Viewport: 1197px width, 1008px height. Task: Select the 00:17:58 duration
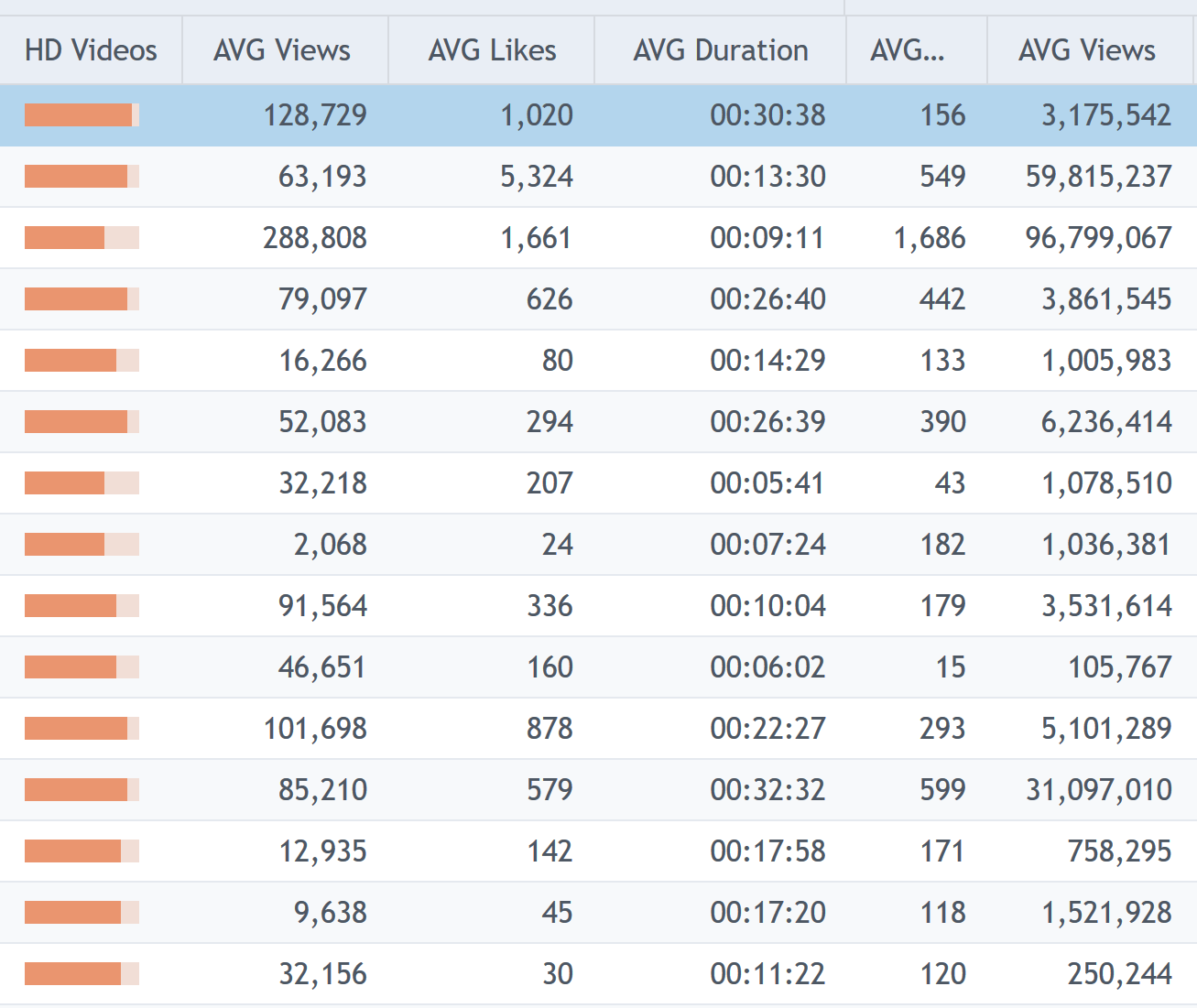pyautogui.click(x=767, y=851)
